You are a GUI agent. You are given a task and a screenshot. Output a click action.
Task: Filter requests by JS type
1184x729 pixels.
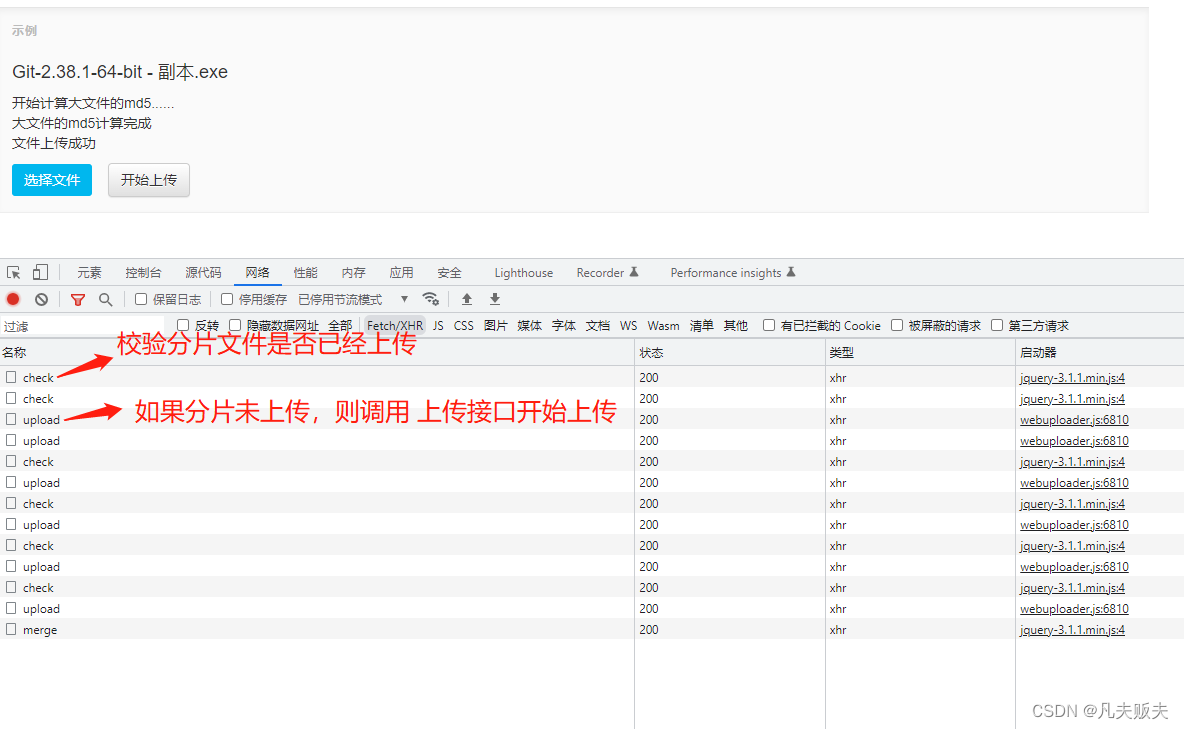click(x=438, y=326)
